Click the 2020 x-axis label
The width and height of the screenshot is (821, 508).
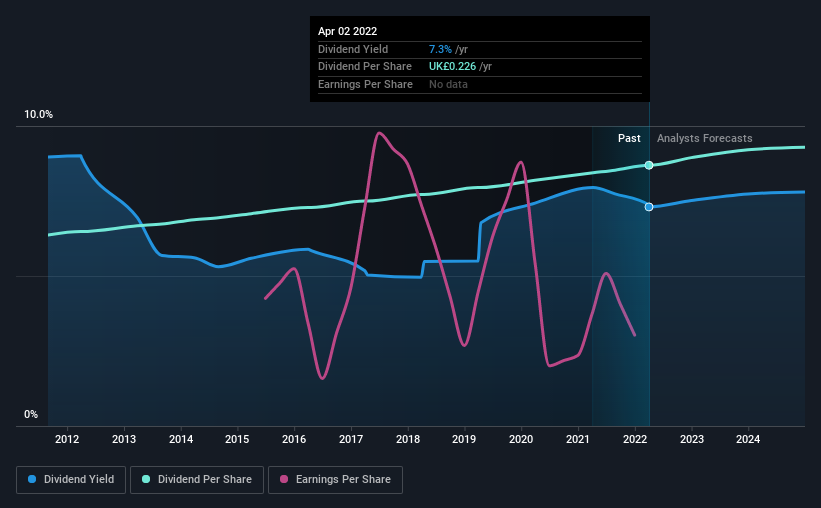(521, 439)
